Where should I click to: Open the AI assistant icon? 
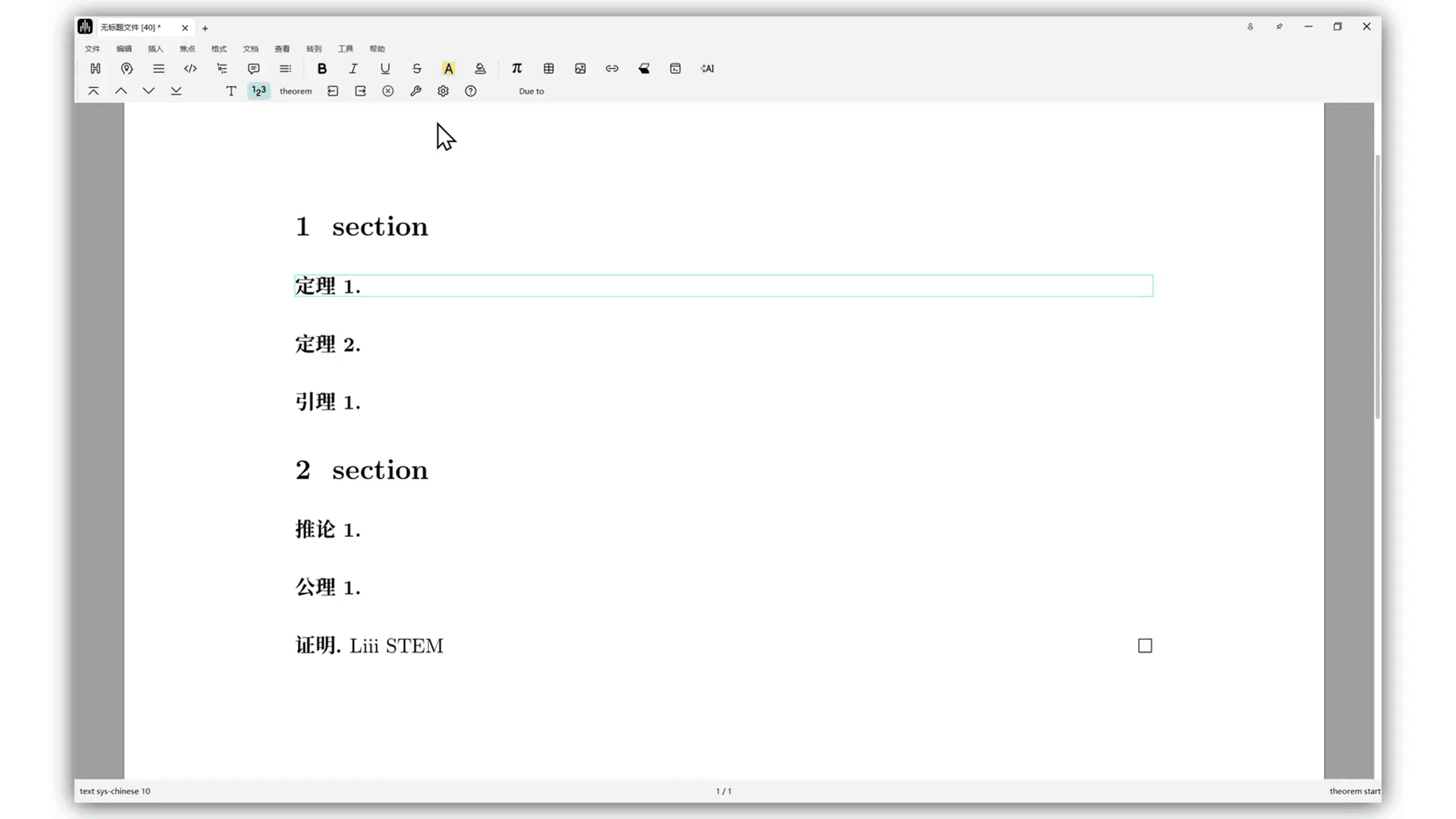pos(707,68)
